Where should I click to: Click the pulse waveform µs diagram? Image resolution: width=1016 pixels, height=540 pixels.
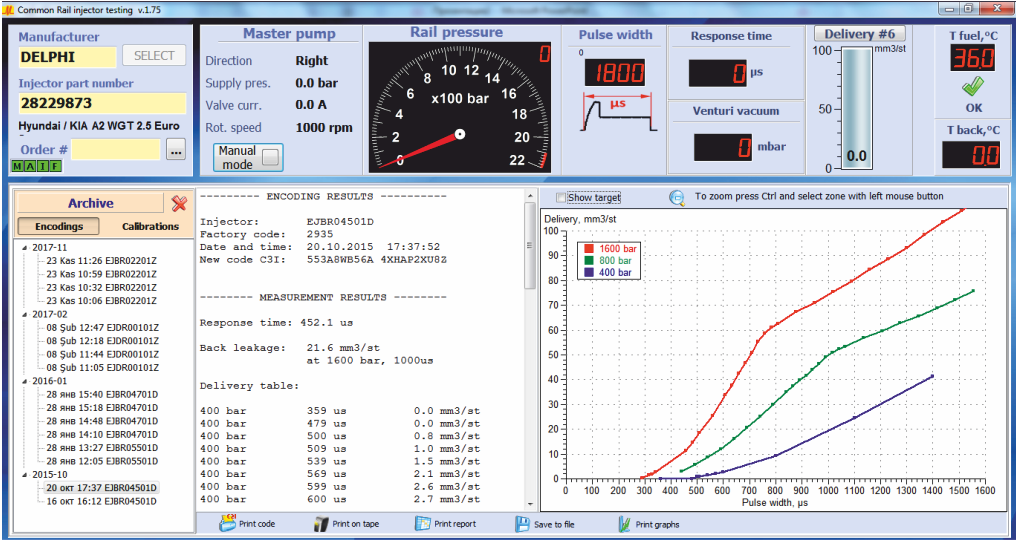pos(616,112)
